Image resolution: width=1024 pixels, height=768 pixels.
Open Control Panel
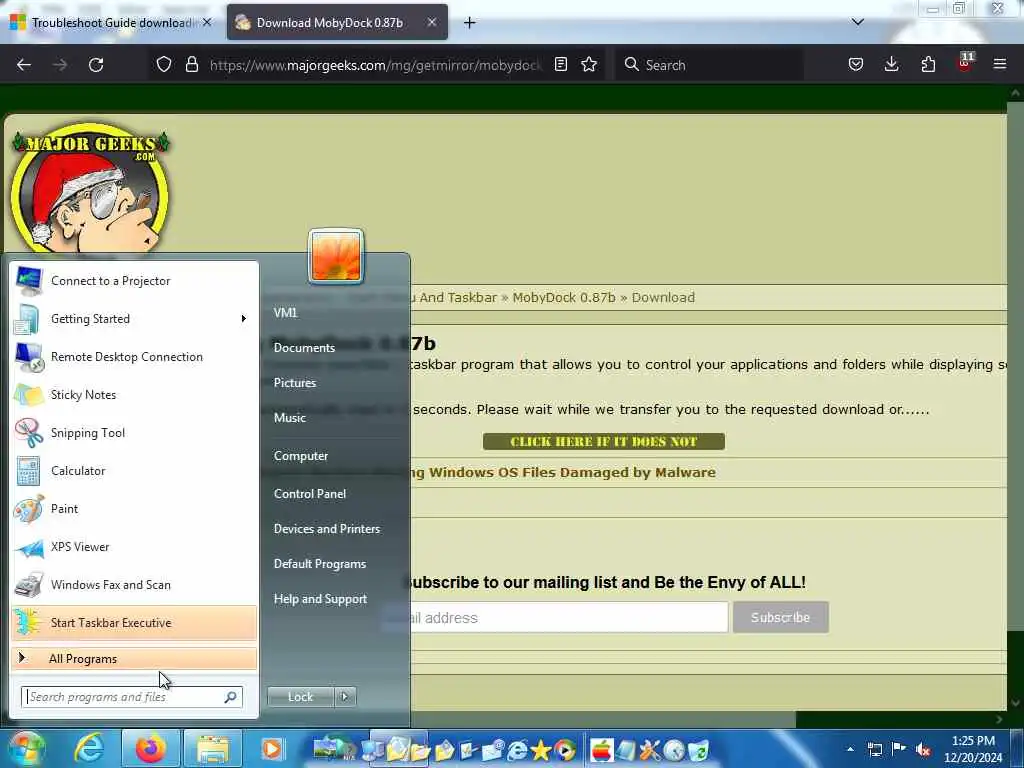click(310, 494)
